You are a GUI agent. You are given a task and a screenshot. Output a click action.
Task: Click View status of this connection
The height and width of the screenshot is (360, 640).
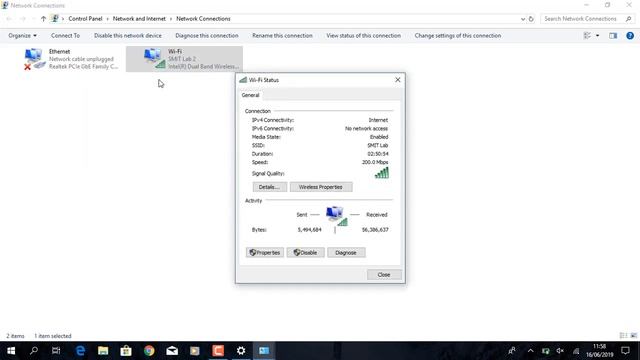[x=363, y=36]
